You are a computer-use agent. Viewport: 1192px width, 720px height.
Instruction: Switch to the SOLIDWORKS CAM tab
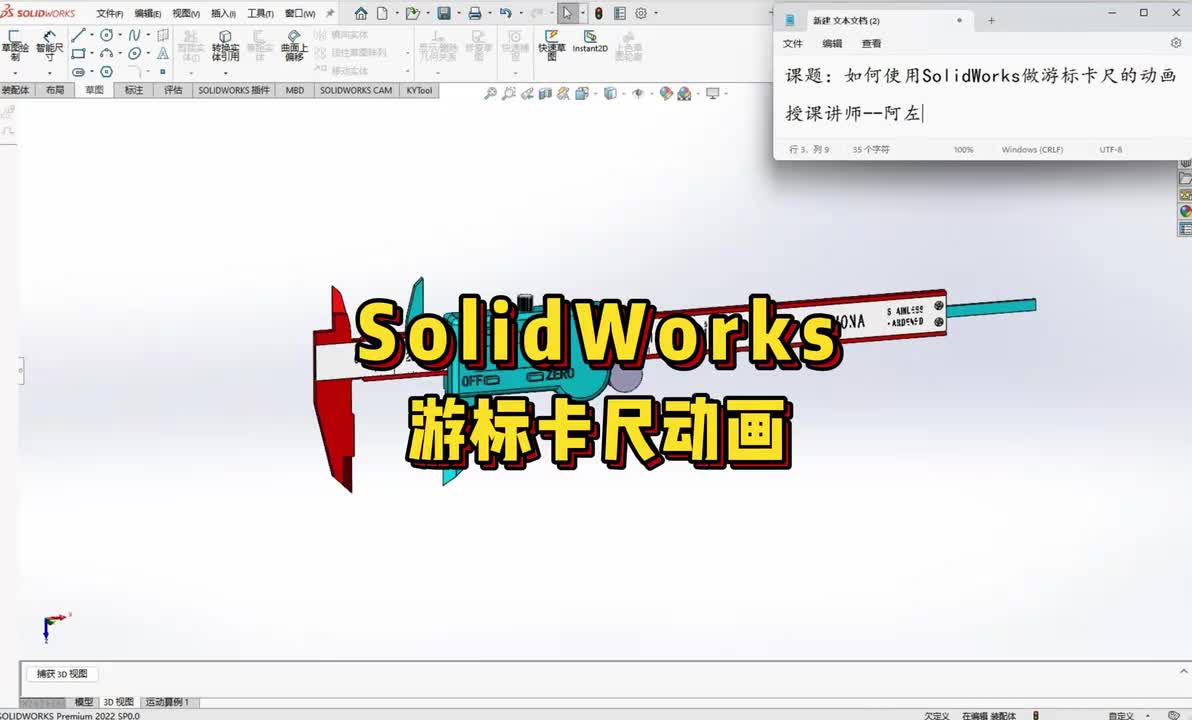[x=356, y=90]
